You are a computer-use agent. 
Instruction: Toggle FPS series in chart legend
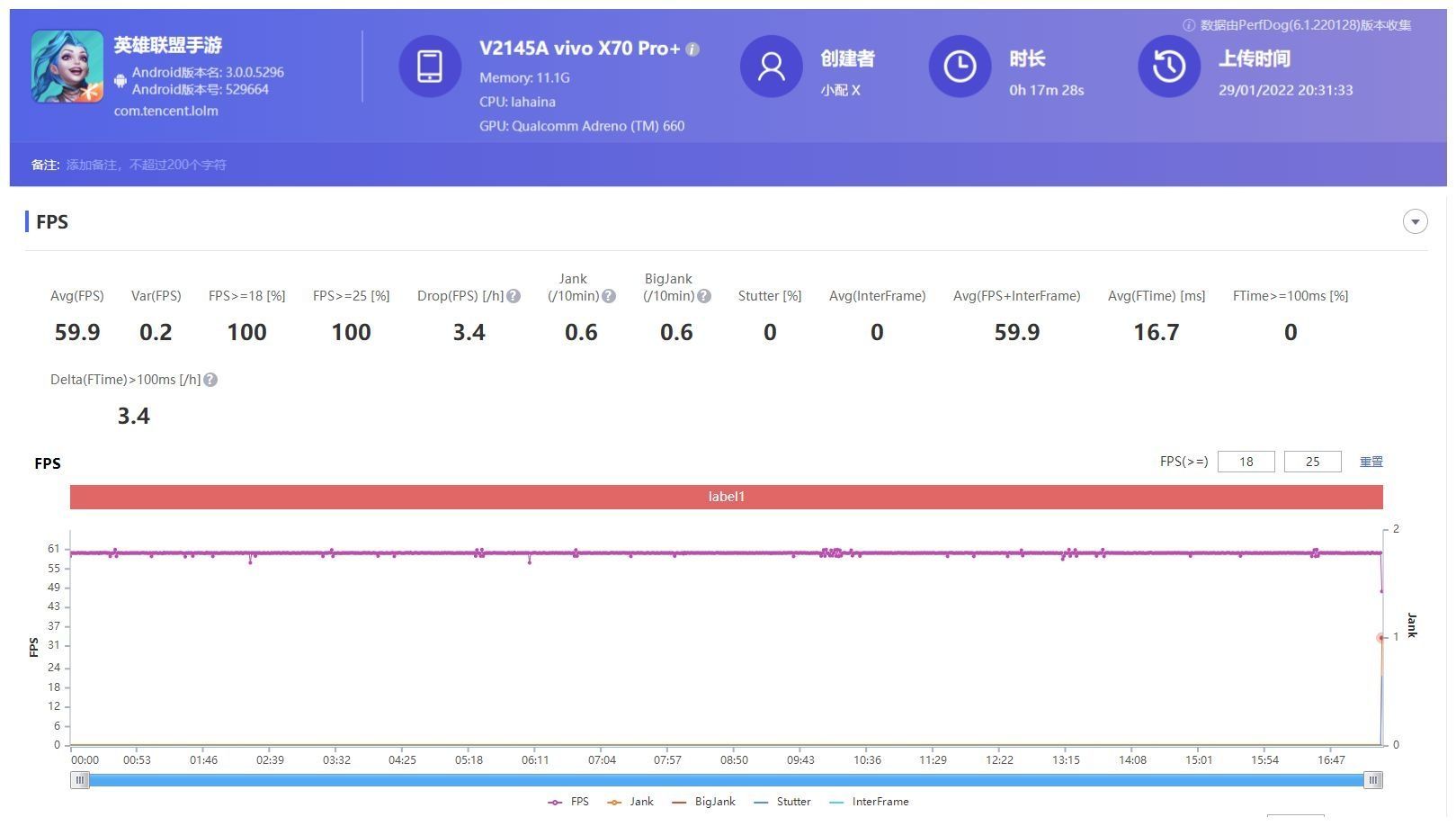click(568, 802)
